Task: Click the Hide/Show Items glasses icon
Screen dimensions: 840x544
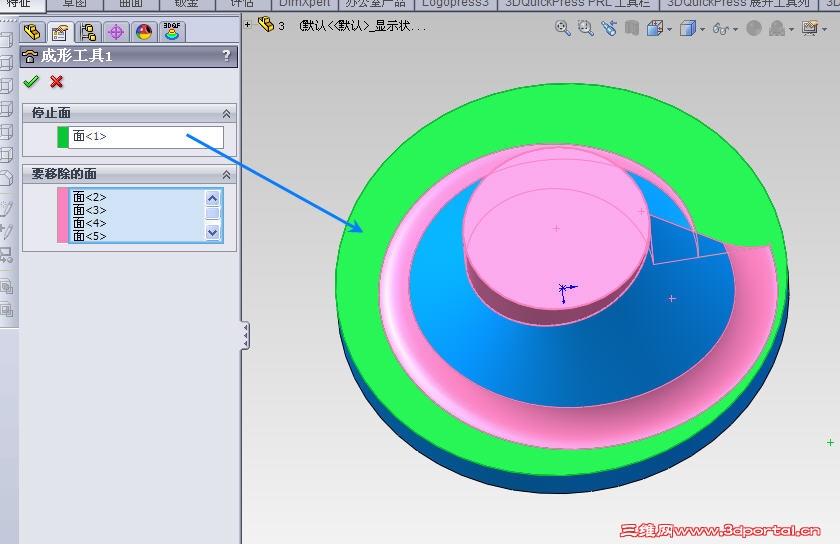Action: (x=721, y=28)
